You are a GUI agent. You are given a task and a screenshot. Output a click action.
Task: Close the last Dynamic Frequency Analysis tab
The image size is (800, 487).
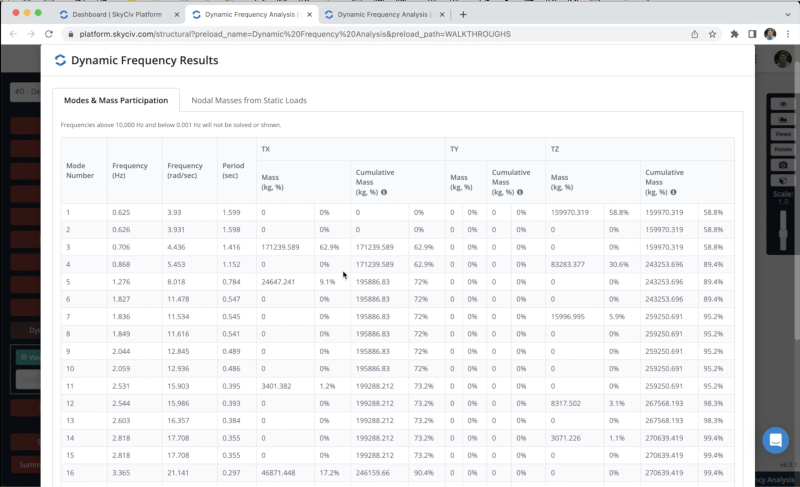pos(442,15)
